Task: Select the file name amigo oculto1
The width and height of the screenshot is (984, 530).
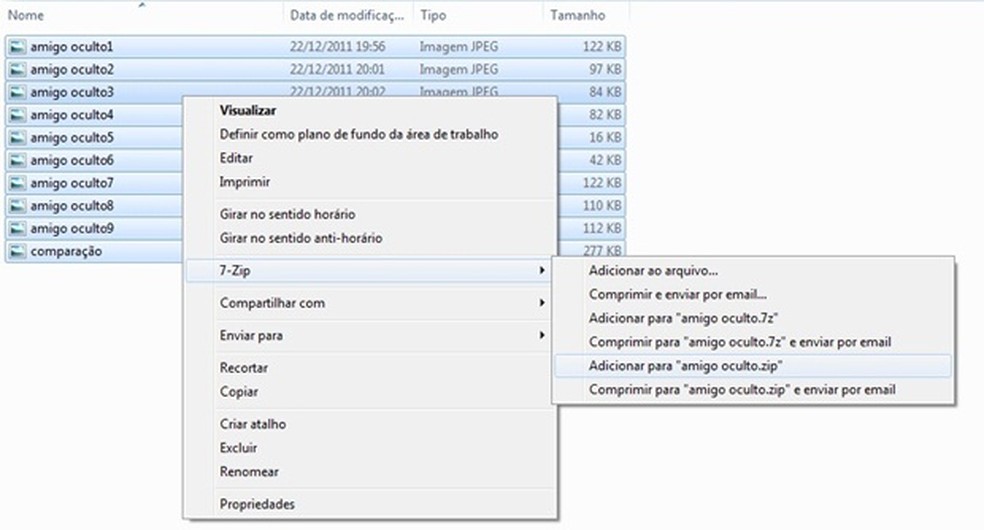Action: (72, 46)
